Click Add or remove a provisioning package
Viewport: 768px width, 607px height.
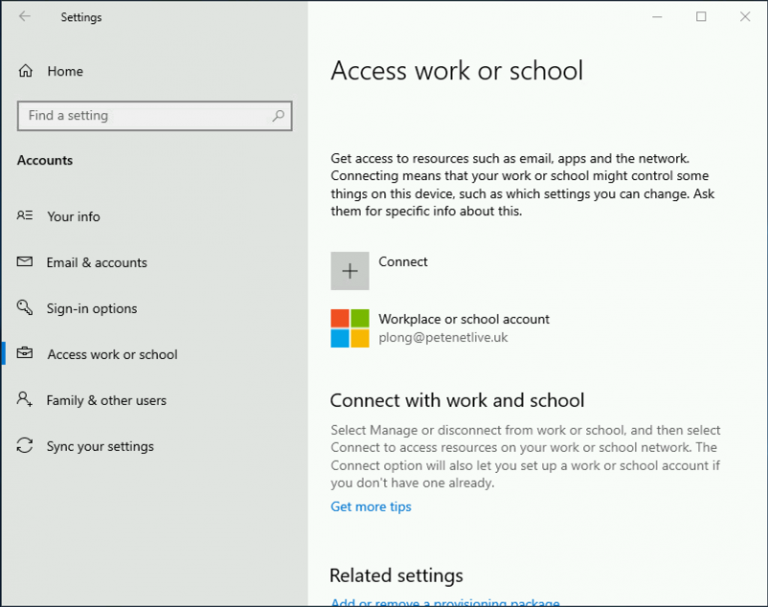tap(445, 602)
